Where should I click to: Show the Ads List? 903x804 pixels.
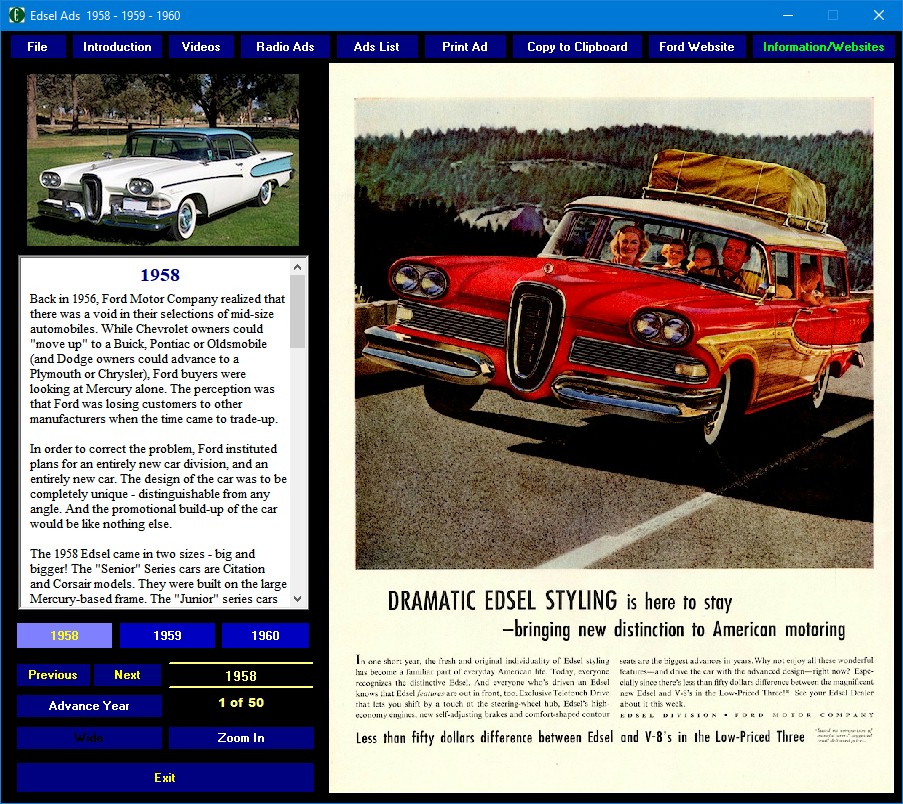(377, 47)
